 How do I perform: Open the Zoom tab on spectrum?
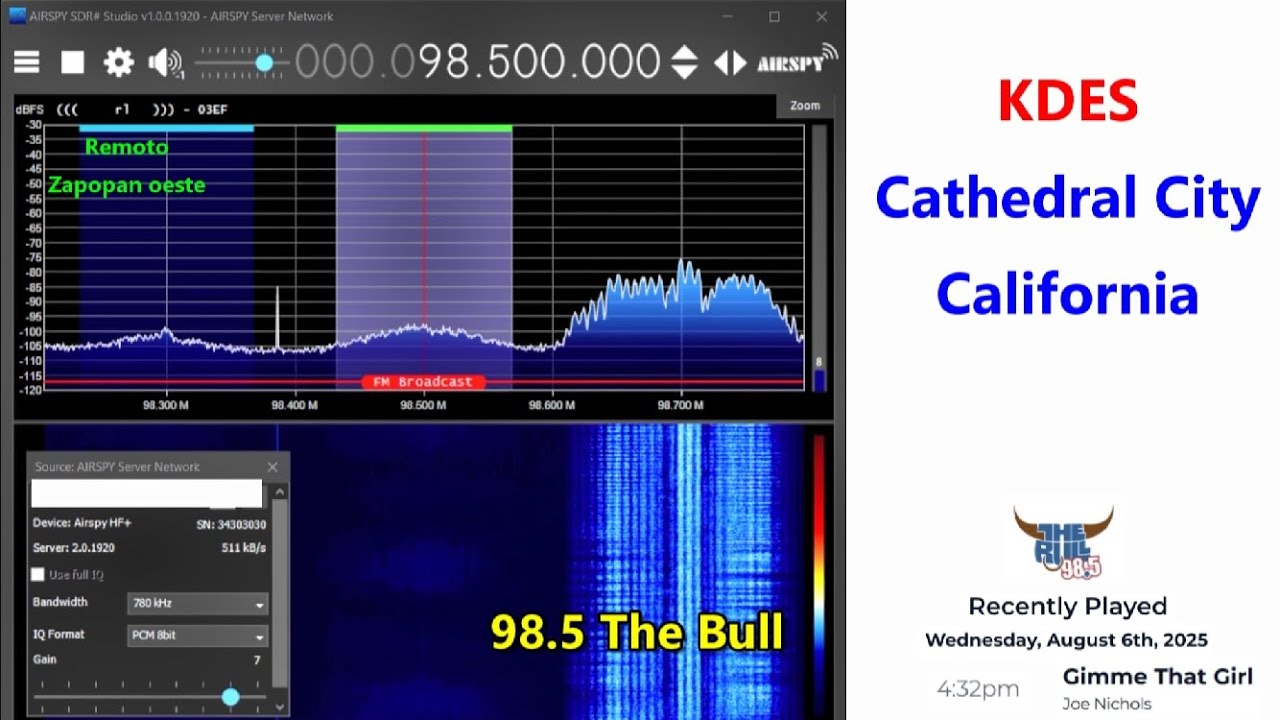pyautogui.click(x=804, y=105)
